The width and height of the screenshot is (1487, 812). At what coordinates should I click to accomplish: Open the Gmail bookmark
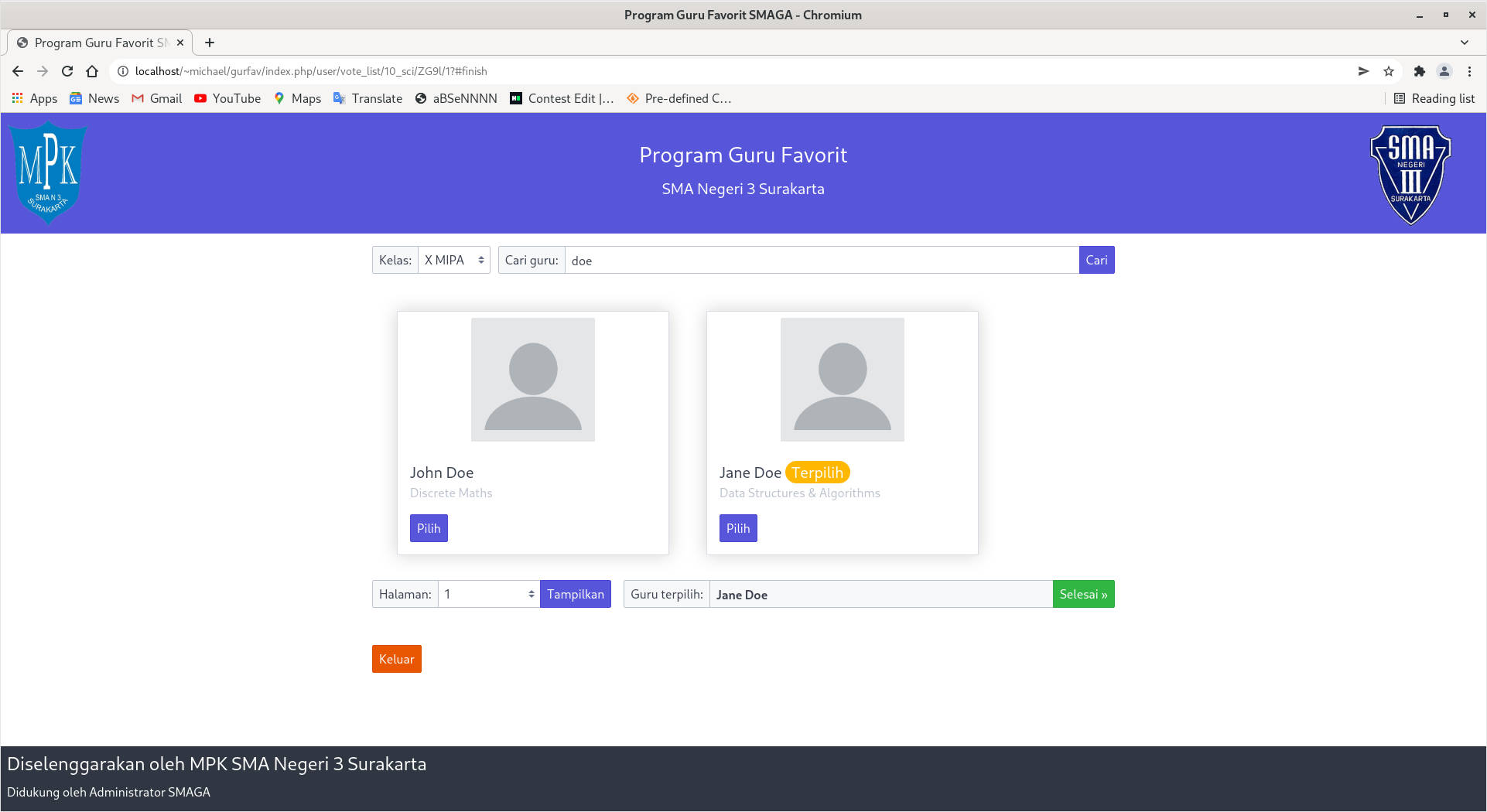tap(157, 98)
